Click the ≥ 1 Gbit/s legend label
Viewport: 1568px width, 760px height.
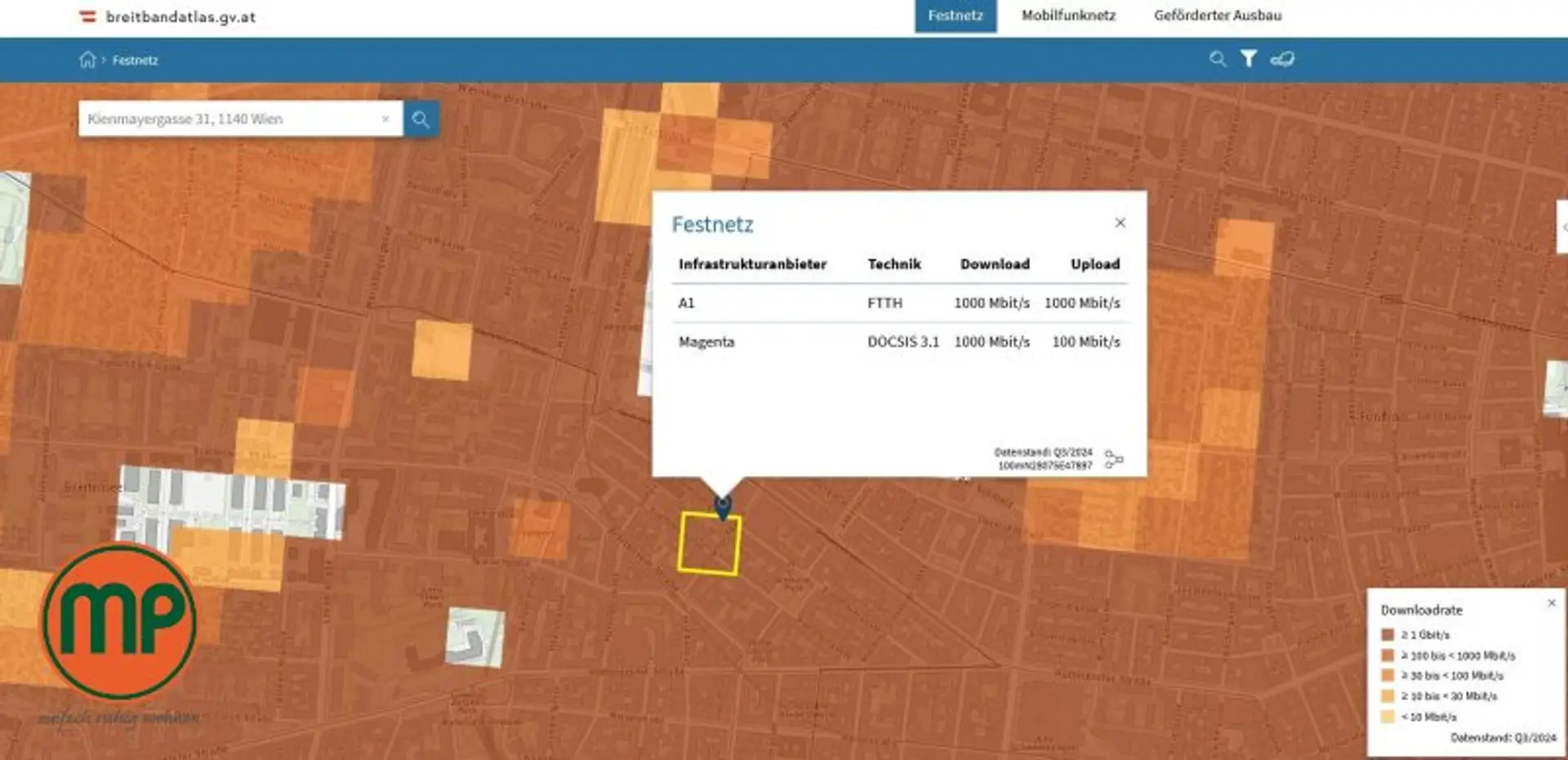[x=1425, y=635]
